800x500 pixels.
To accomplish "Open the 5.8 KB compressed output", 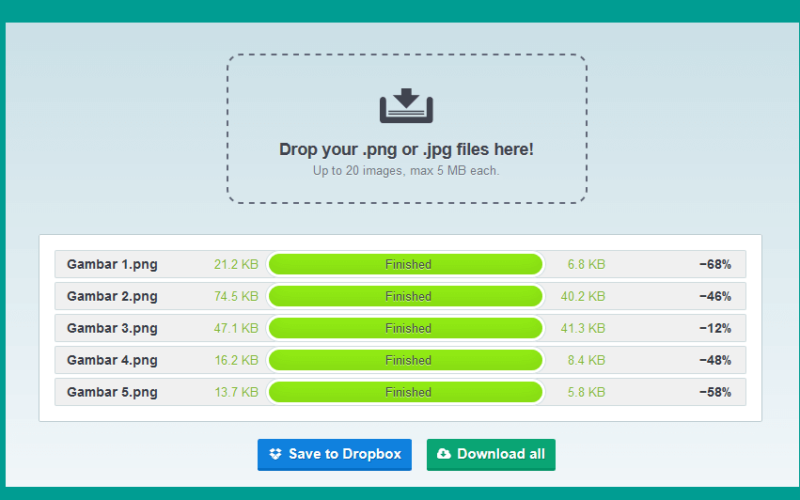I will 586,392.
